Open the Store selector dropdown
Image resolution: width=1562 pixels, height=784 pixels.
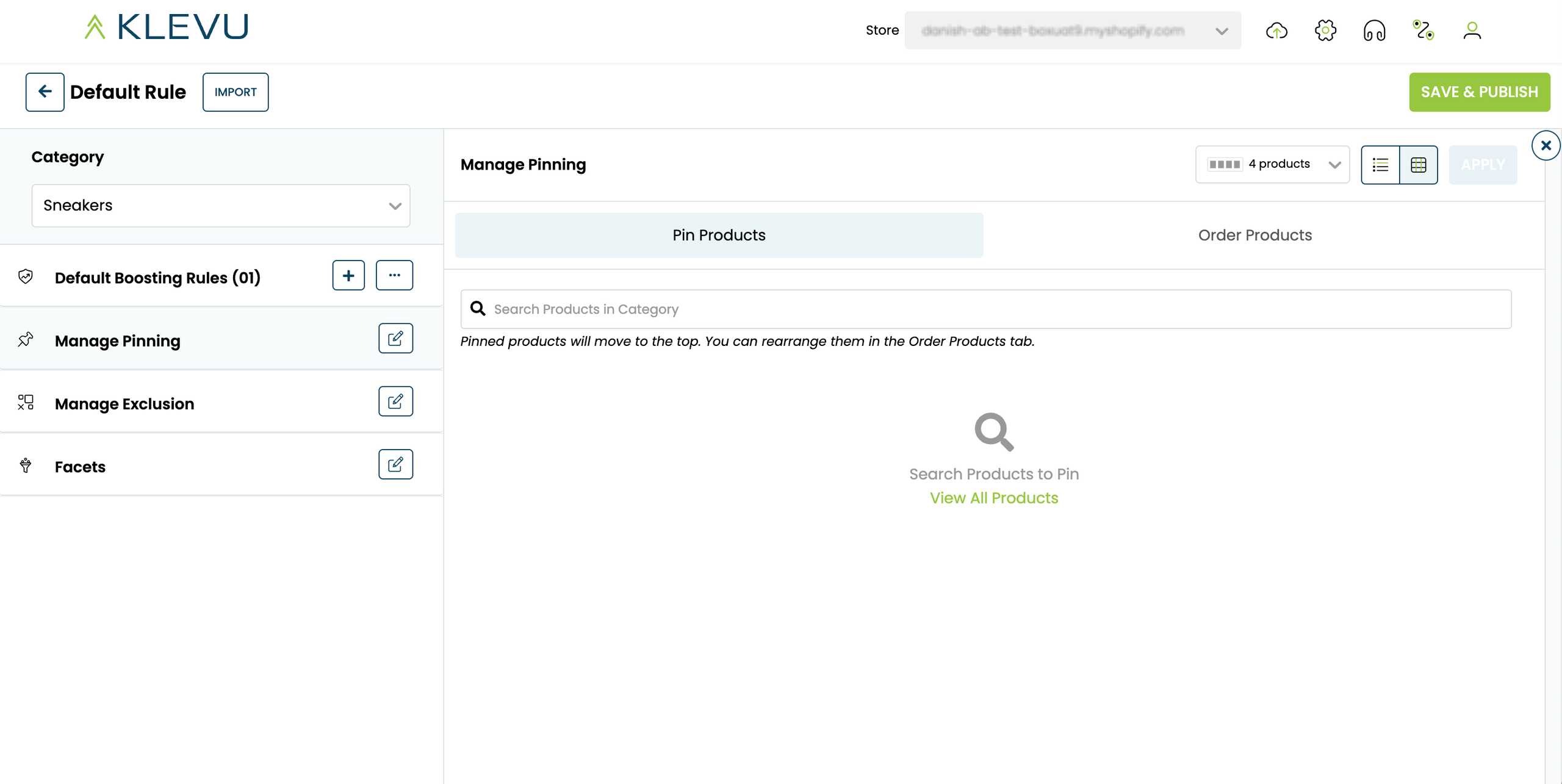[1073, 31]
